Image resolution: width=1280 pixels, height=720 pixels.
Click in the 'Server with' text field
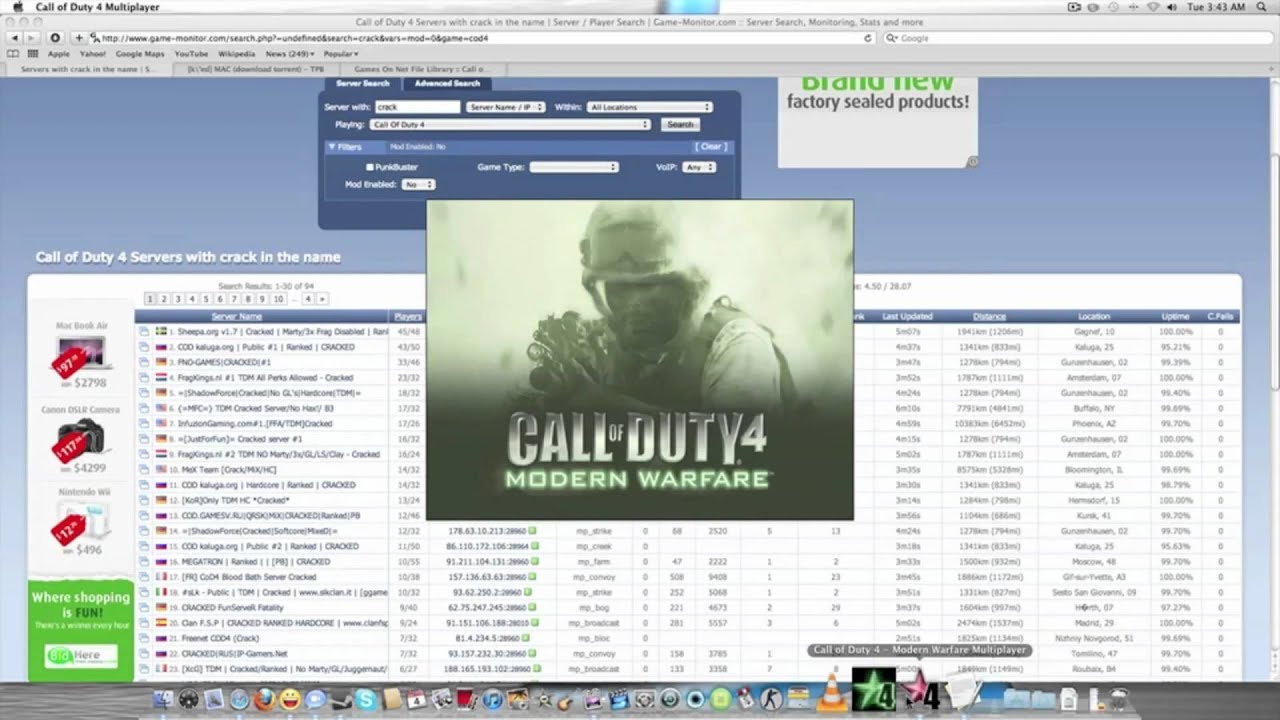(x=417, y=107)
